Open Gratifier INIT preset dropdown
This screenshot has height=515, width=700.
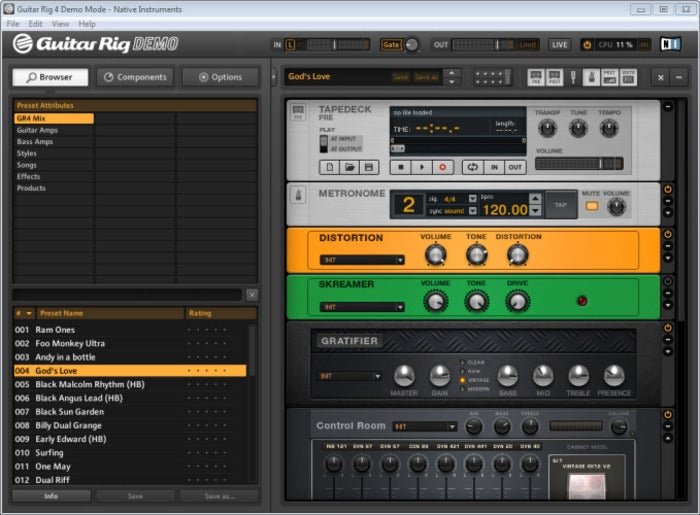[x=350, y=376]
